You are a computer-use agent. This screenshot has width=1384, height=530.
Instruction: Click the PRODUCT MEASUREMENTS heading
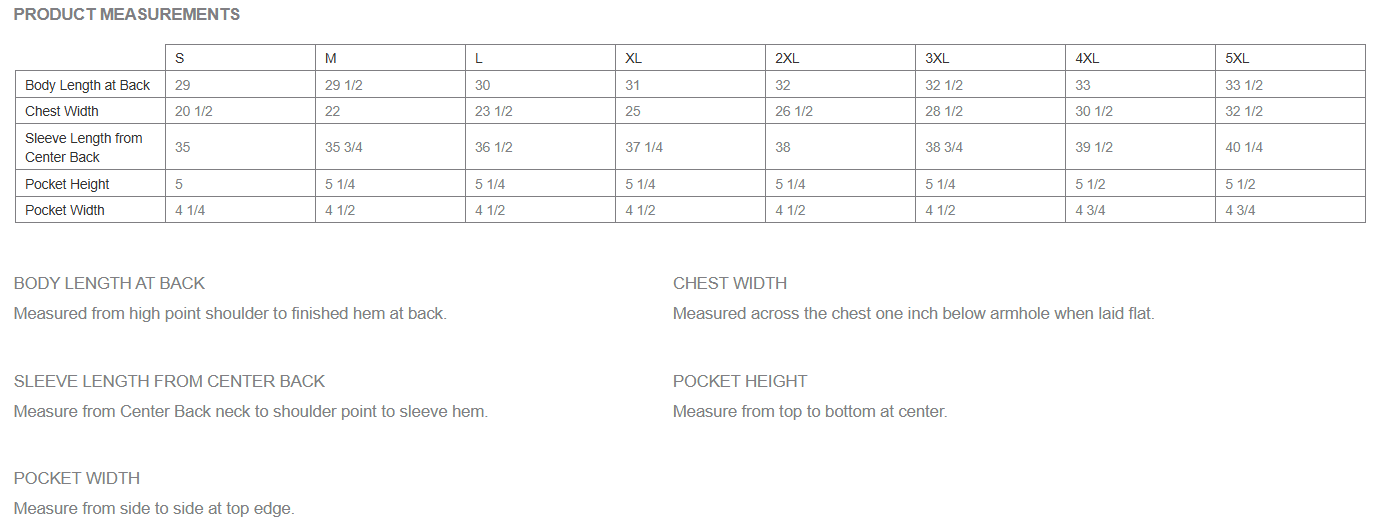coord(127,14)
